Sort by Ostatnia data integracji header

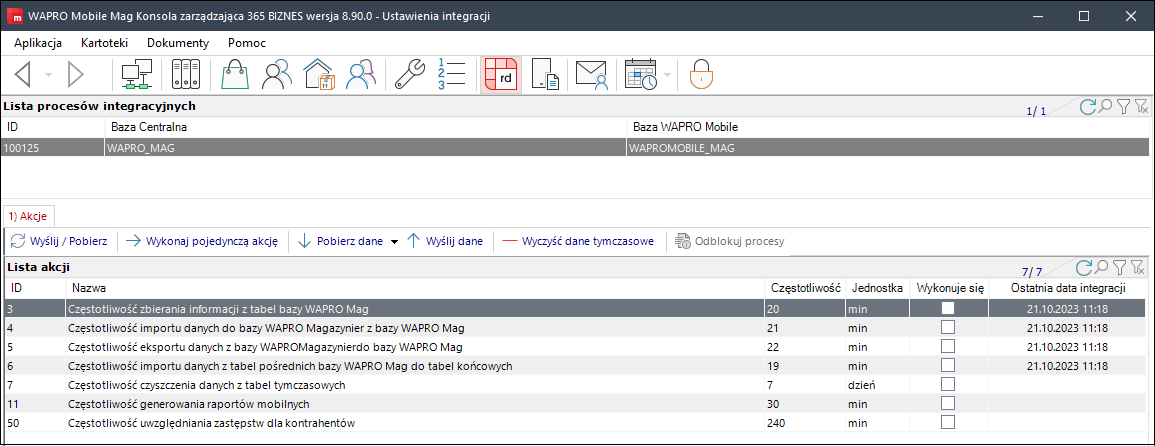click(1068, 288)
